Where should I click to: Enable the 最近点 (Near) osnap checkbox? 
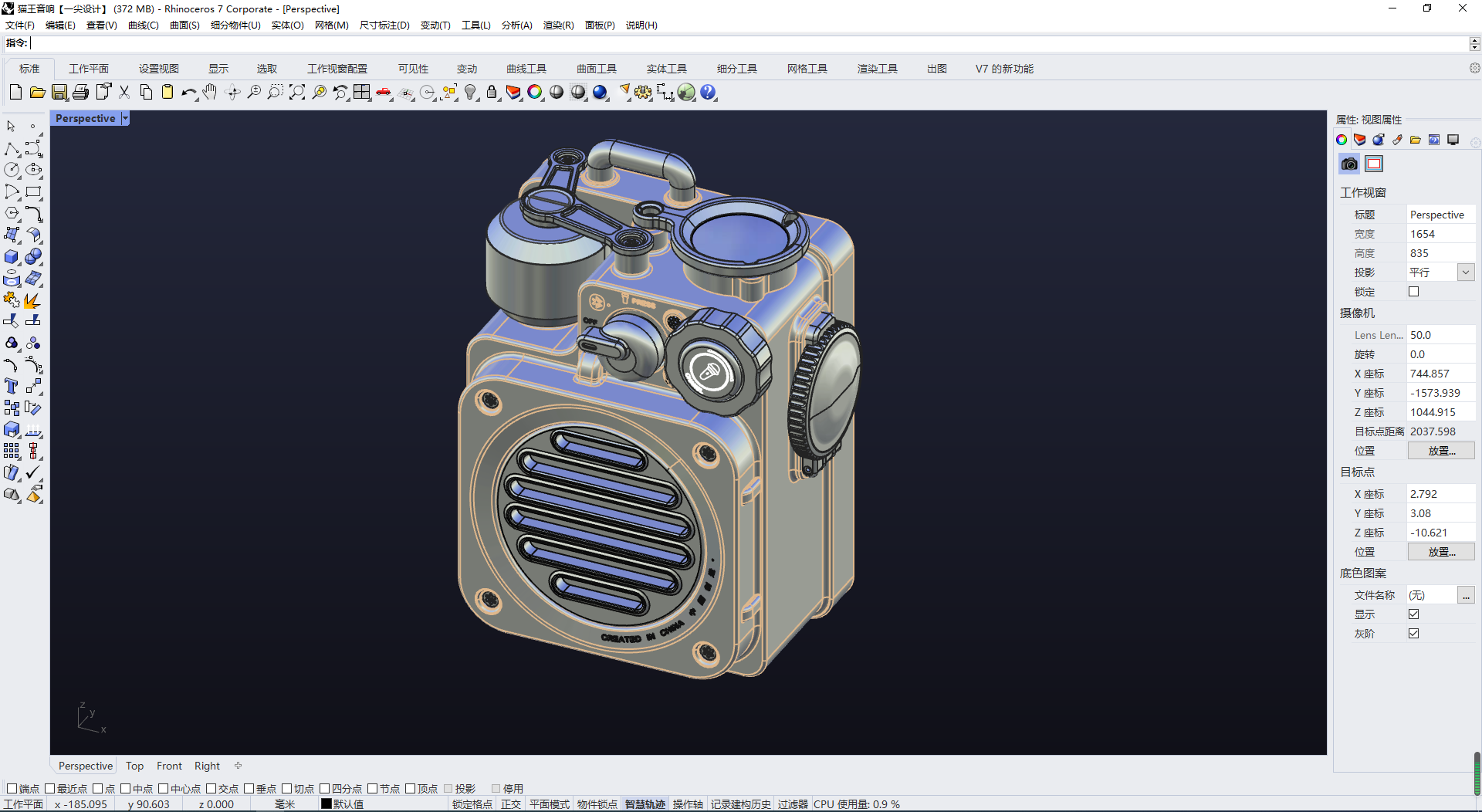click(50, 788)
